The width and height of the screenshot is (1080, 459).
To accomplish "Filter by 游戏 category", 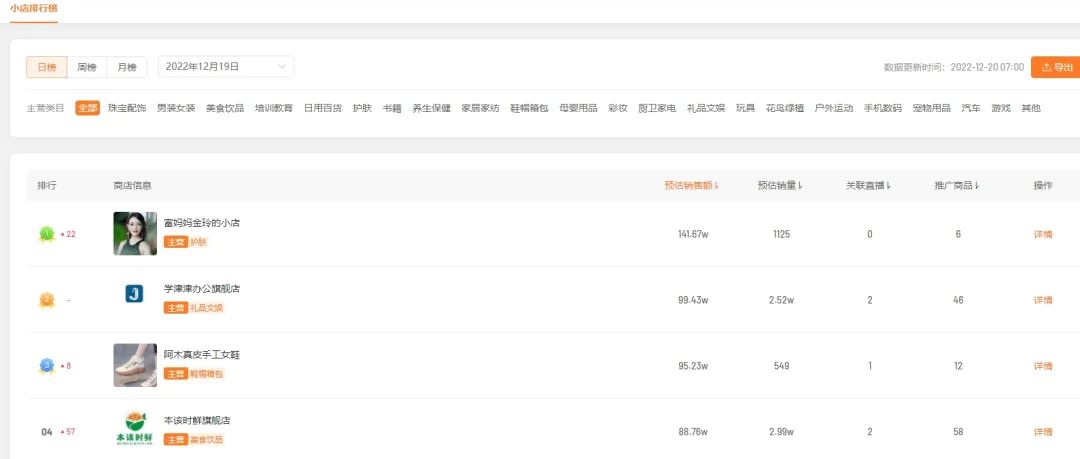I will [1001, 108].
